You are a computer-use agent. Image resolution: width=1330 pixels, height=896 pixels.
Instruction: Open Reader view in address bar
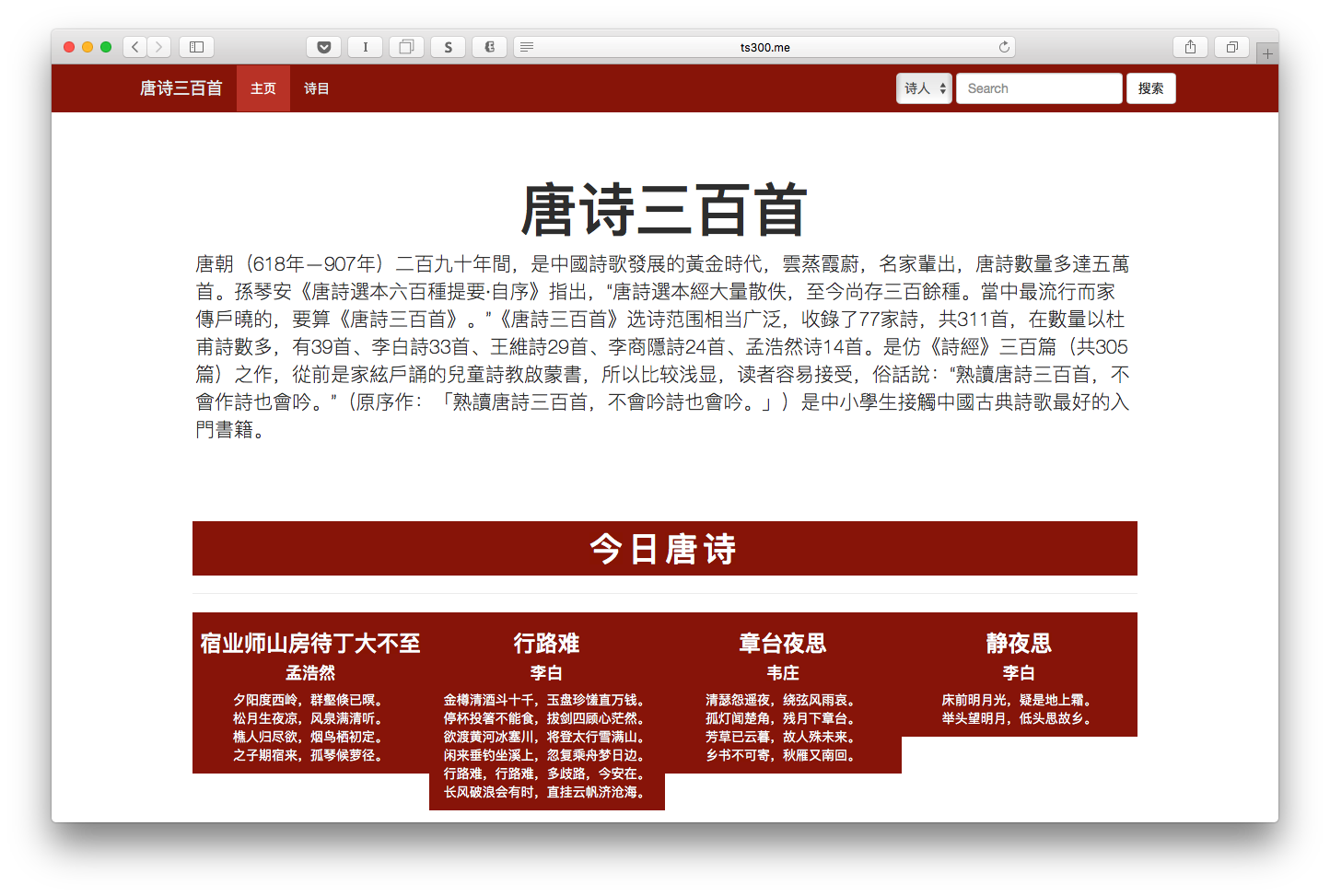click(527, 47)
